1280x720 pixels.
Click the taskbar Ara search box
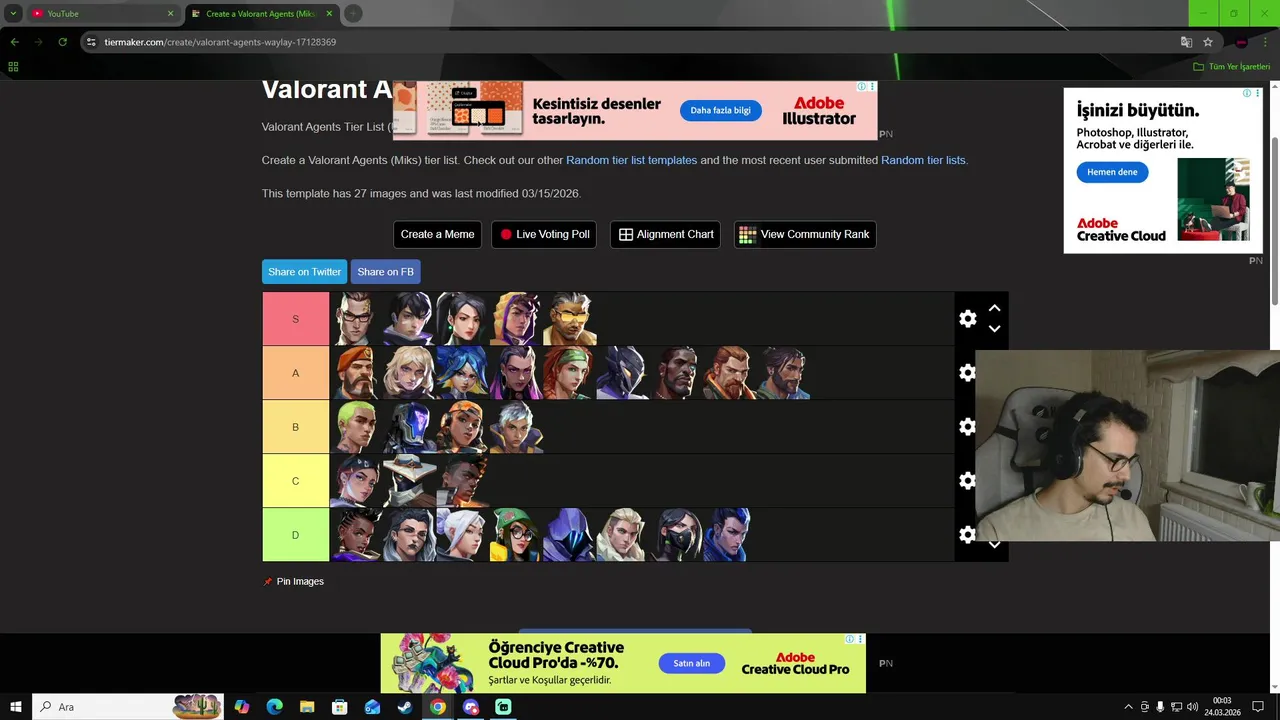coord(129,707)
